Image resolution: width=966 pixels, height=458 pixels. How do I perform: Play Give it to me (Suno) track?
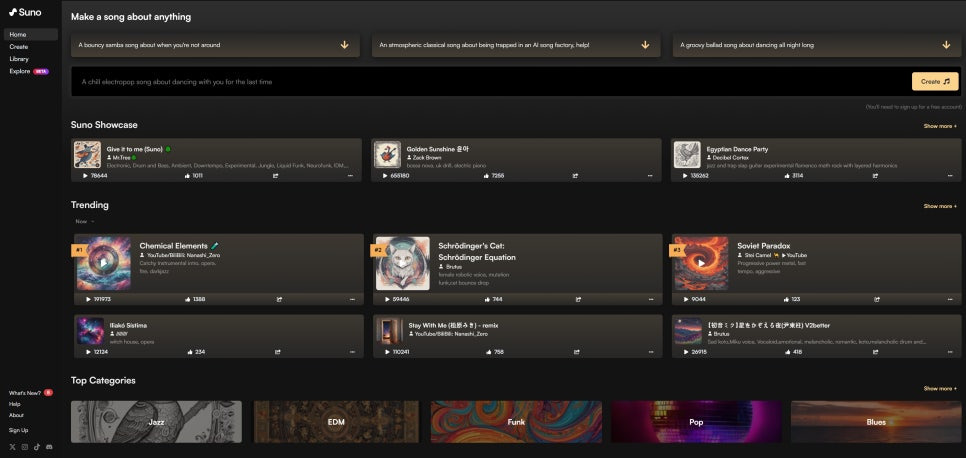click(86, 176)
